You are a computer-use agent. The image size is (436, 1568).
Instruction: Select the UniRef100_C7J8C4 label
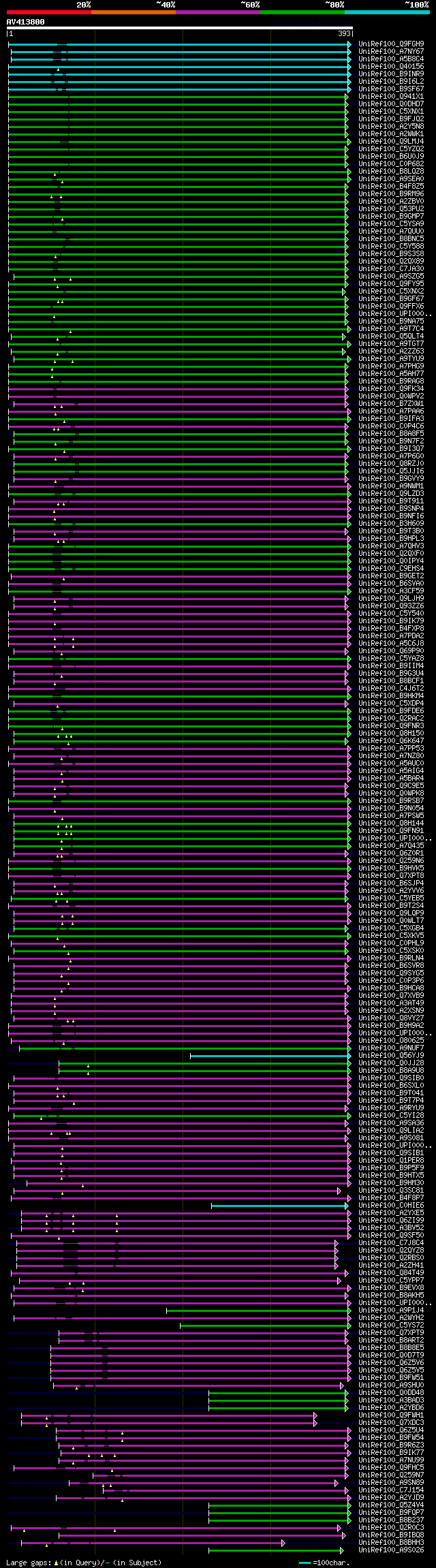click(391, 1243)
